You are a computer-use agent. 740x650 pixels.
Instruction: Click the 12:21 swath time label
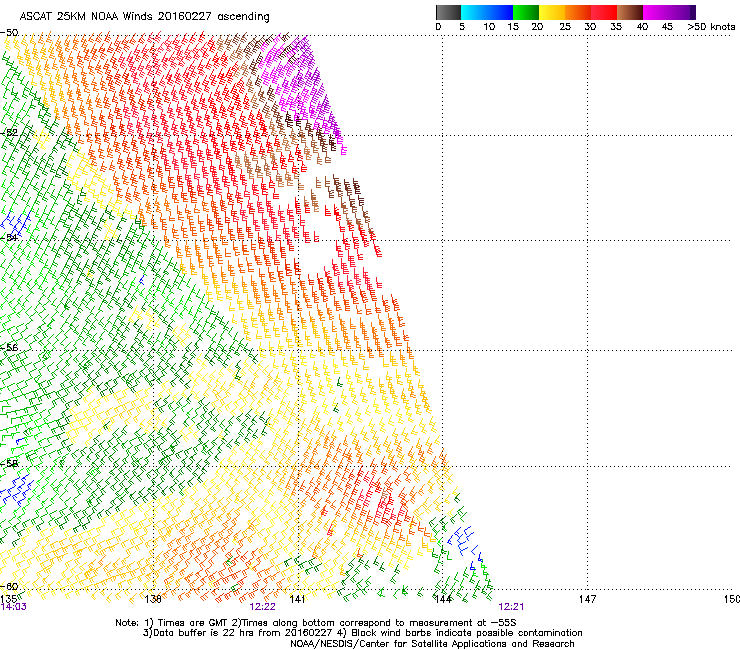(511, 607)
